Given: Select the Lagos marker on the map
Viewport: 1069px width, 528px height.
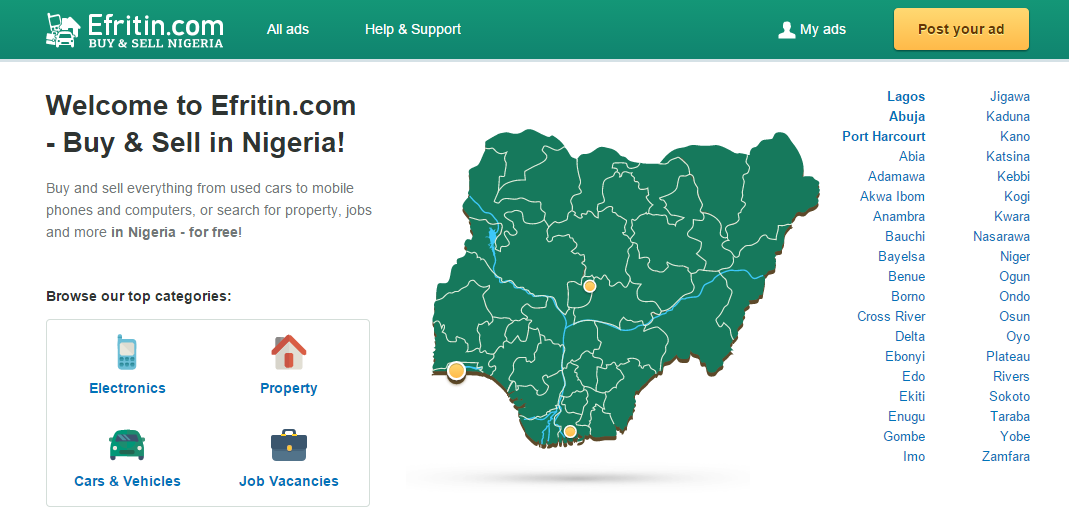Looking at the screenshot, I should pyautogui.click(x=456, y=371).
